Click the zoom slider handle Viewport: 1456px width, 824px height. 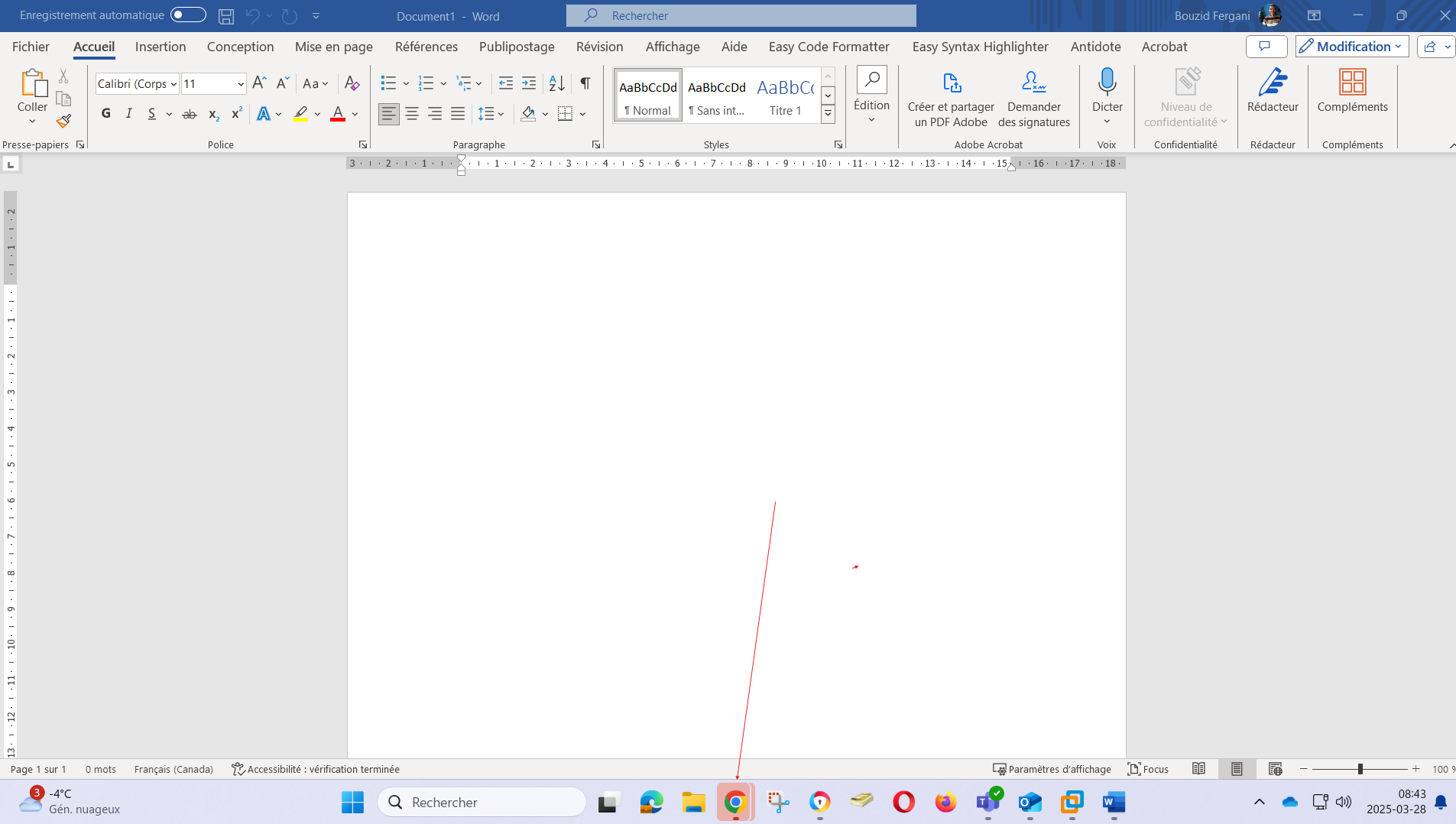pos(1360,769)
